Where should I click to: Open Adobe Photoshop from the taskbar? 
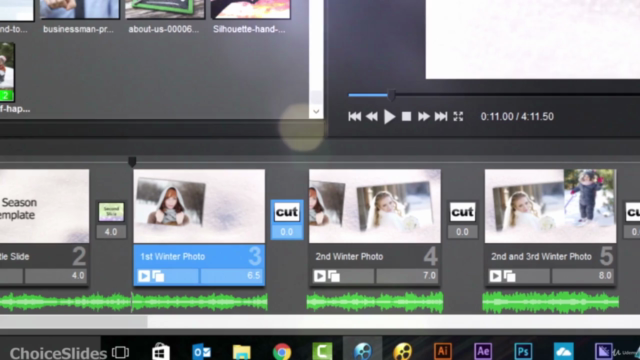523,351
